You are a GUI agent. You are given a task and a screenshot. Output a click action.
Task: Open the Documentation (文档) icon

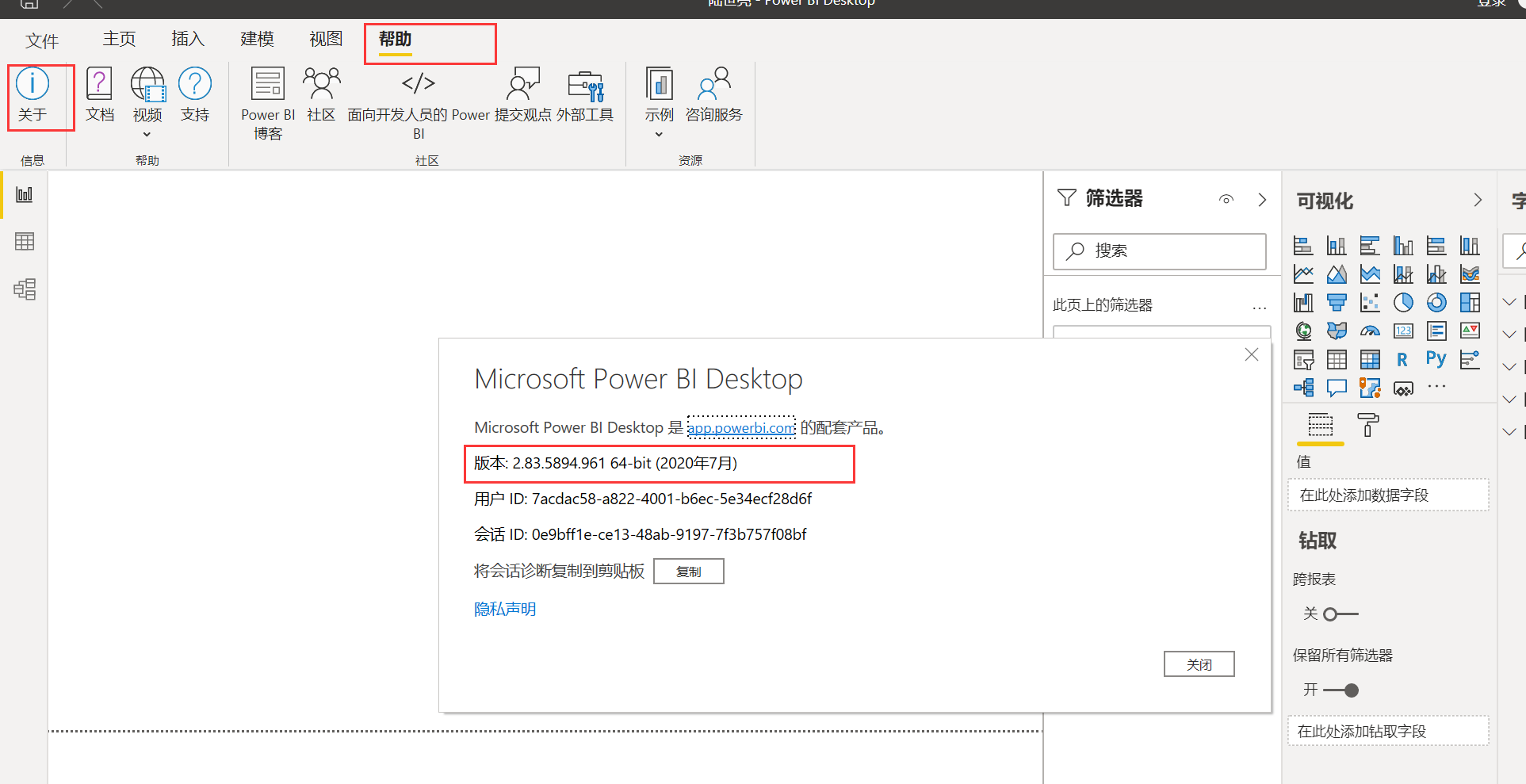tap(99, 83)
